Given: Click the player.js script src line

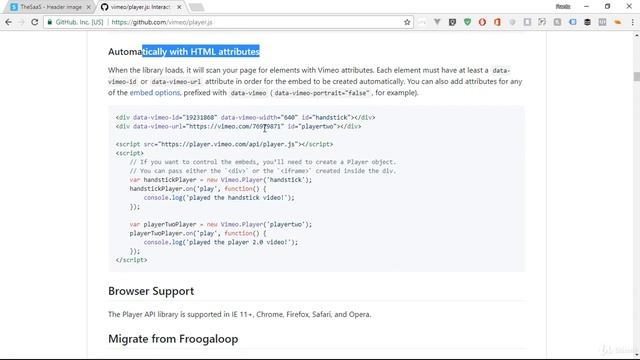Looking at the screenshot, I should pyautogui.click(x=224, y=144).
